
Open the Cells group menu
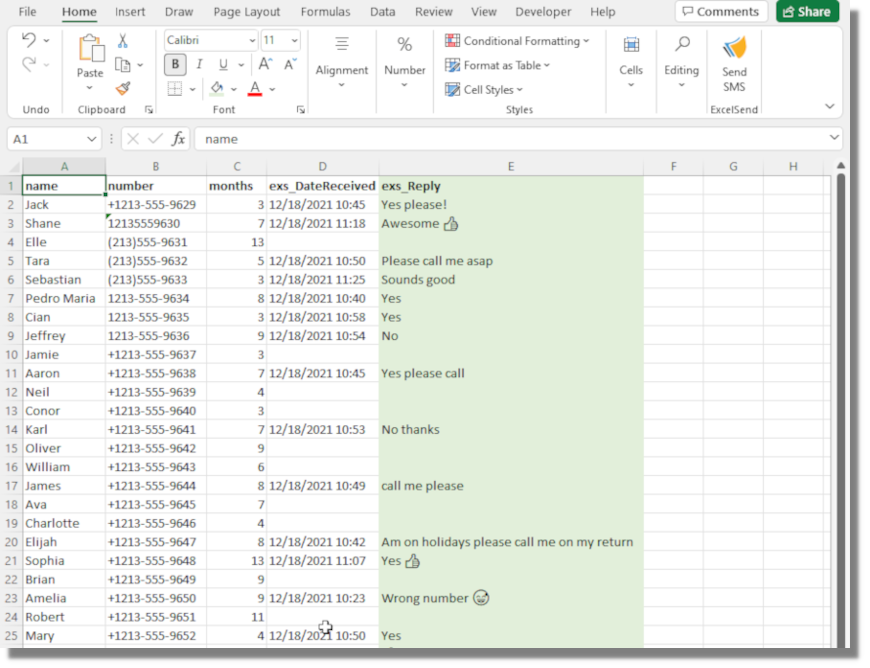tap(631, 61)
